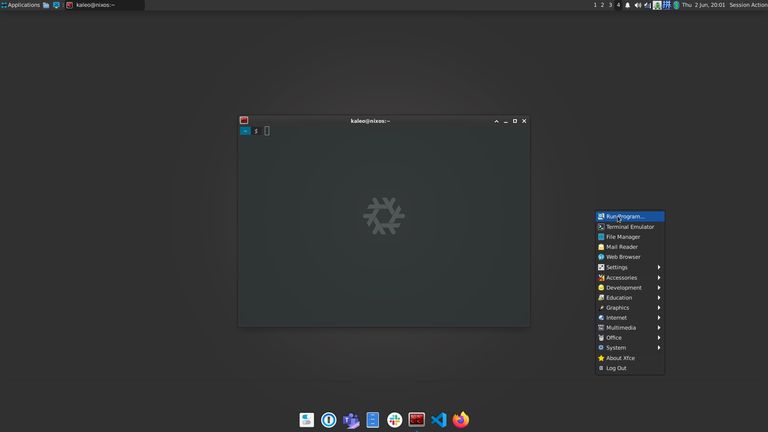Screen dimensions: 768x432
Task: Launch Visual Studio Code from the dock
Action: pyautogui.click(x=439, y=420)
